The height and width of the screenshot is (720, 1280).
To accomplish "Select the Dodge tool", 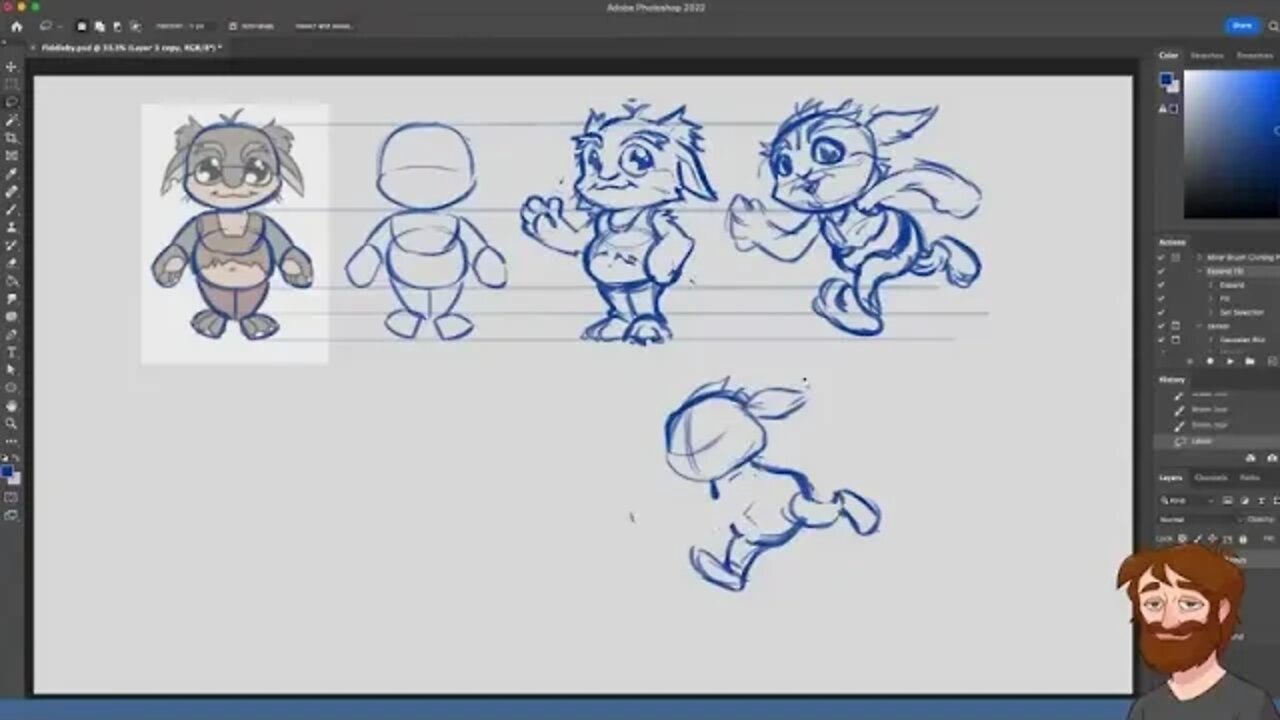I will [x=12, y=317].
